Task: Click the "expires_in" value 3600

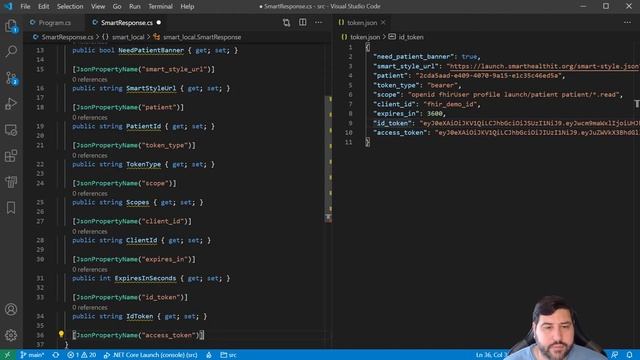Action: [435, 113]
